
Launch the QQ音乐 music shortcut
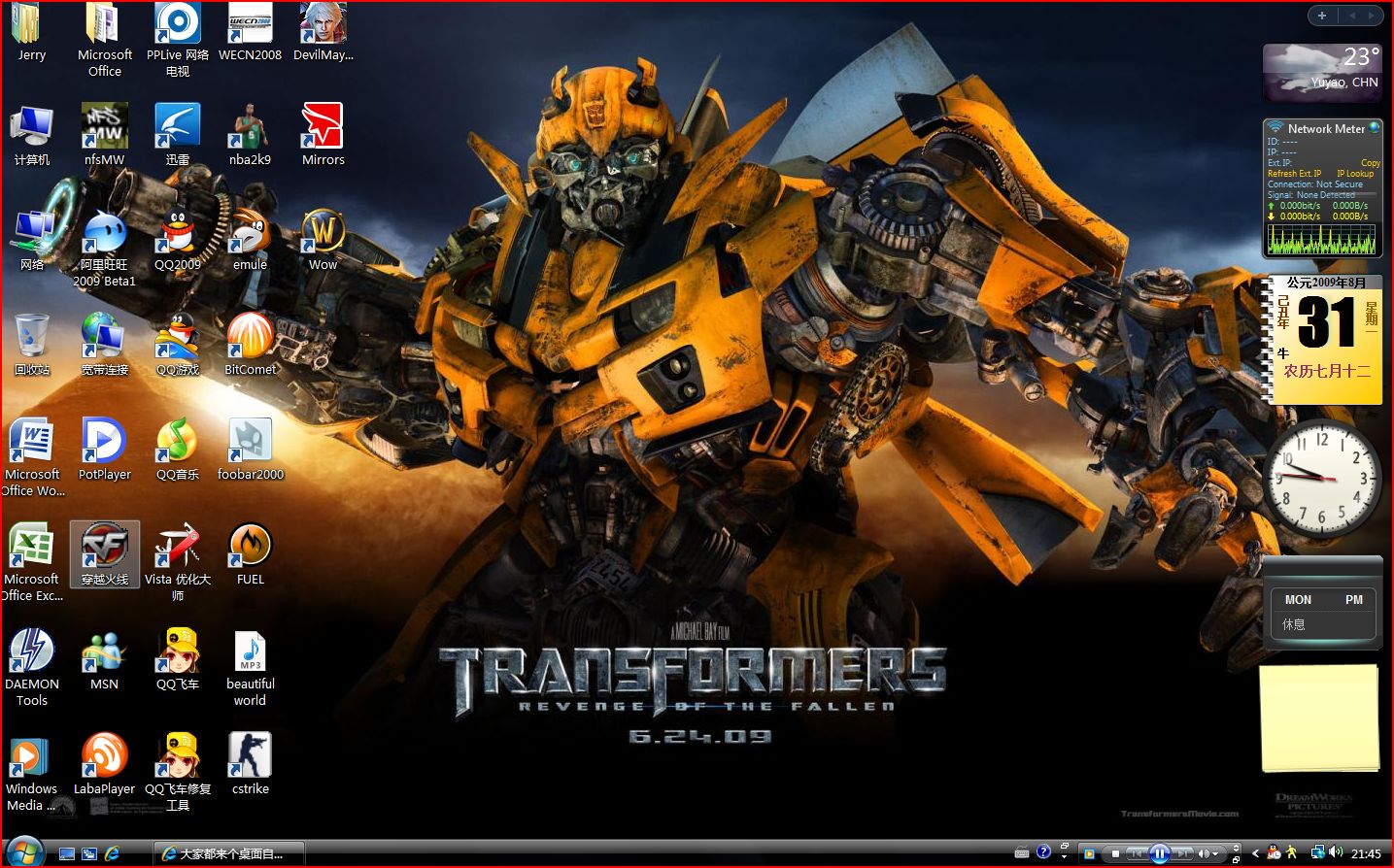click(178, 450)
